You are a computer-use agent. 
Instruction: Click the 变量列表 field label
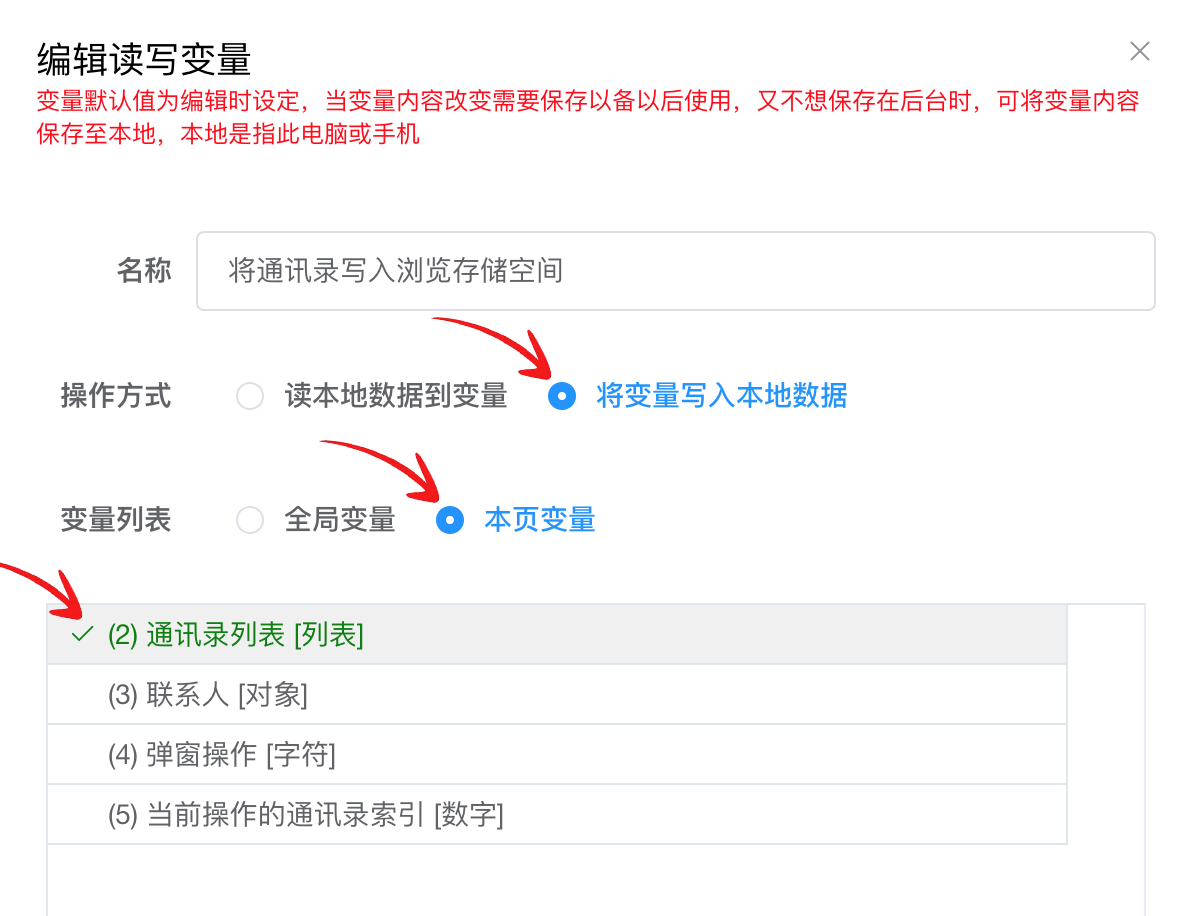116,520
